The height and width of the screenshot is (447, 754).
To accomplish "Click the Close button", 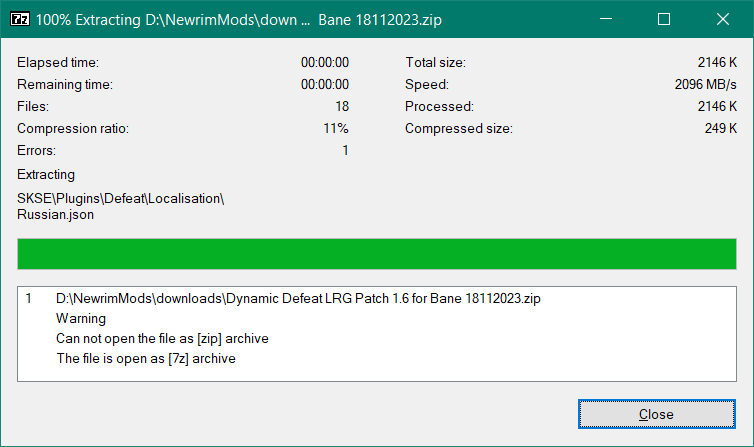I will tap(656, 414).
